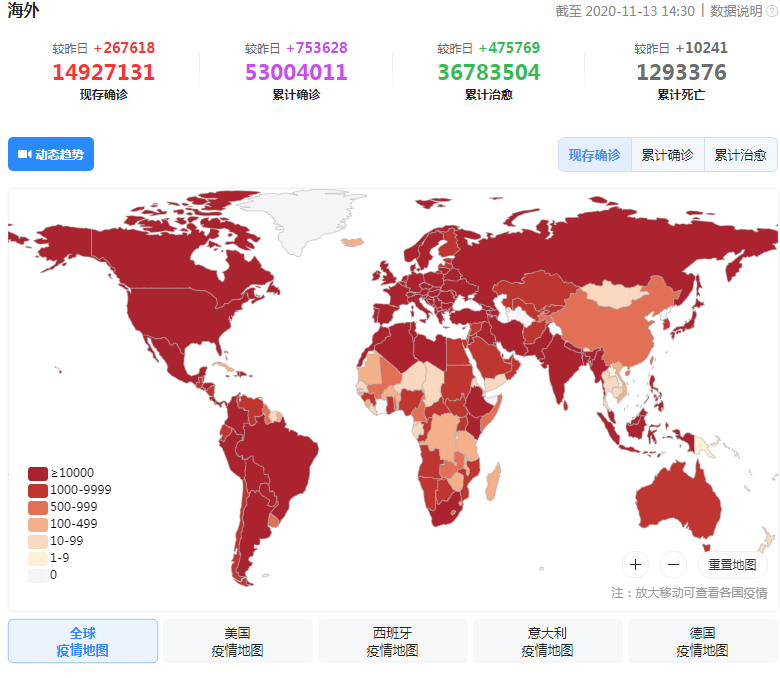The width and height of the screenshot is (780, 678).
Task: Click the 累计死亡 number 1293376
Action: [681, 72]
